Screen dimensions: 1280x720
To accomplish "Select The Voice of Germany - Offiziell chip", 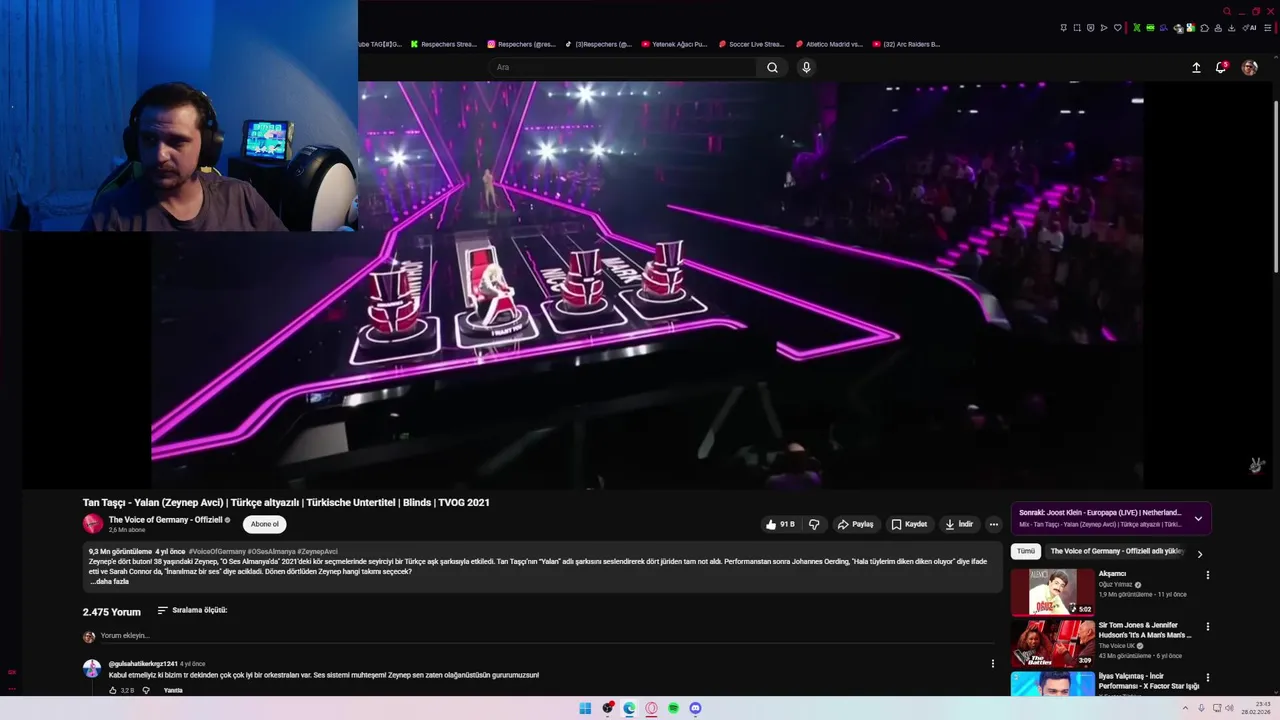I will click(x=1116, y=551).
